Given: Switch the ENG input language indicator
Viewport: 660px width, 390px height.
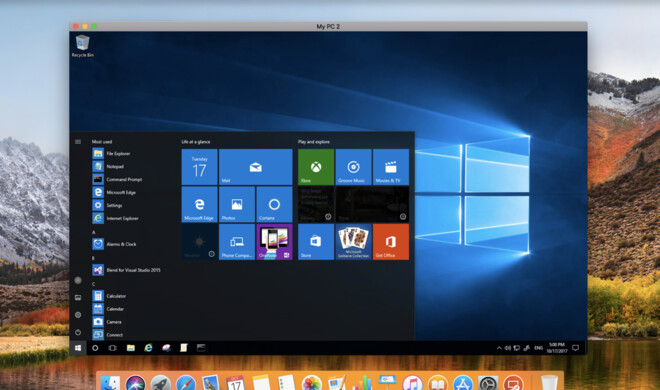Looking at the screenshot, I should [x=538, y=348].
